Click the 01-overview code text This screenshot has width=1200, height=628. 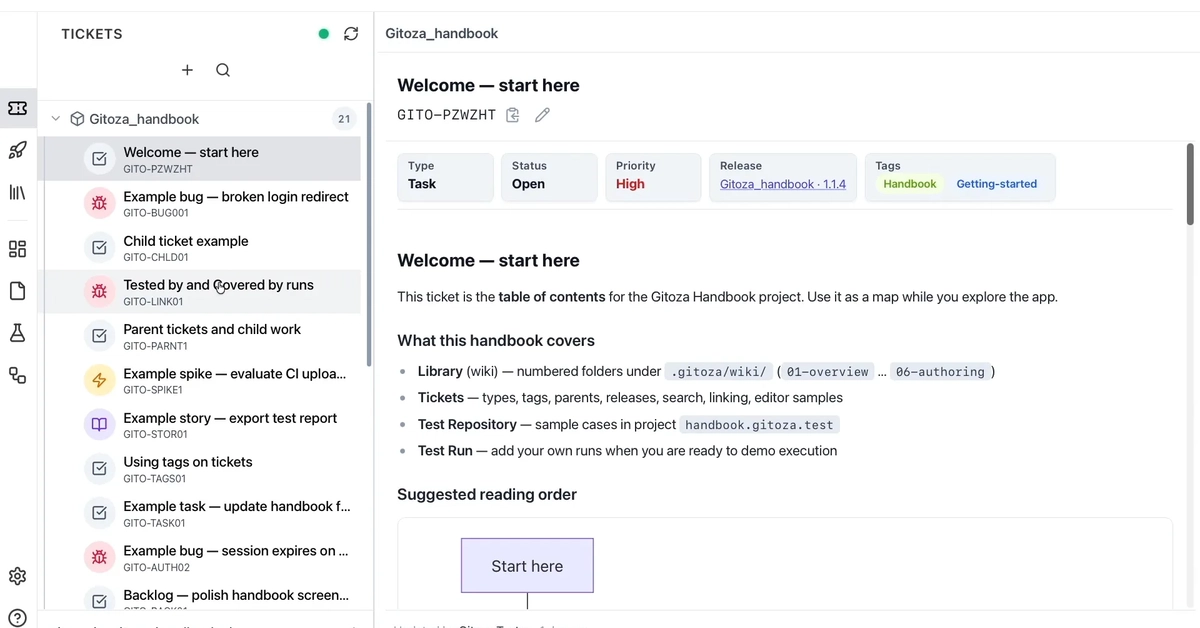point(827,372)
